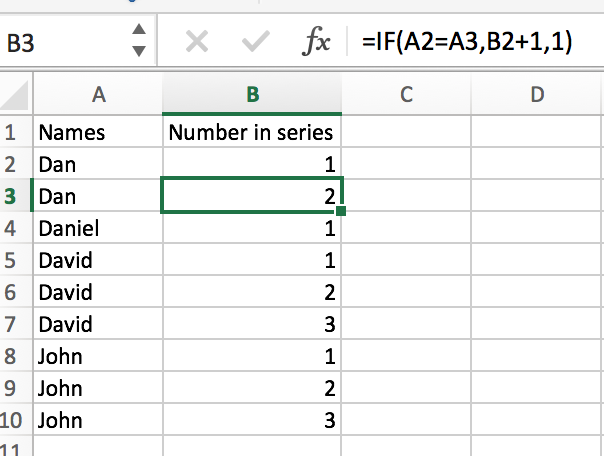This screenshot has width=604, height=456.
Task: Select row 7 header
Action: click(12, 324)
